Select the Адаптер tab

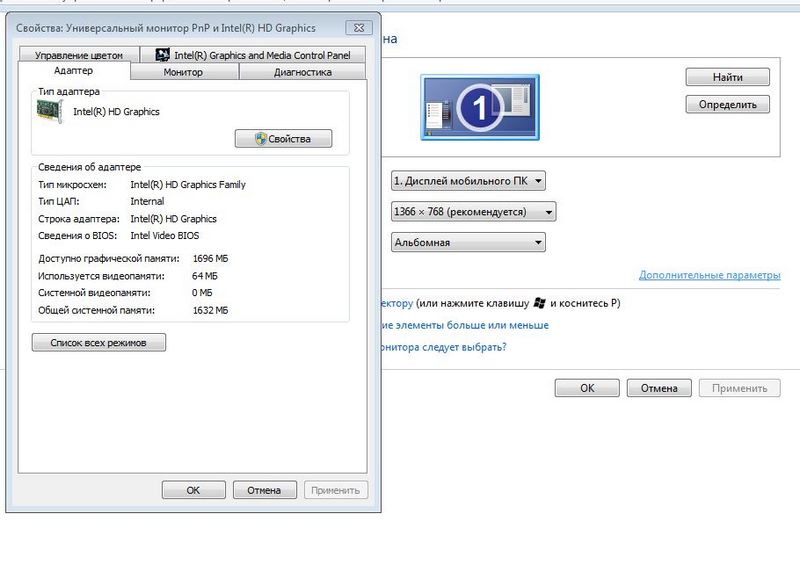[x=73, y=72]
